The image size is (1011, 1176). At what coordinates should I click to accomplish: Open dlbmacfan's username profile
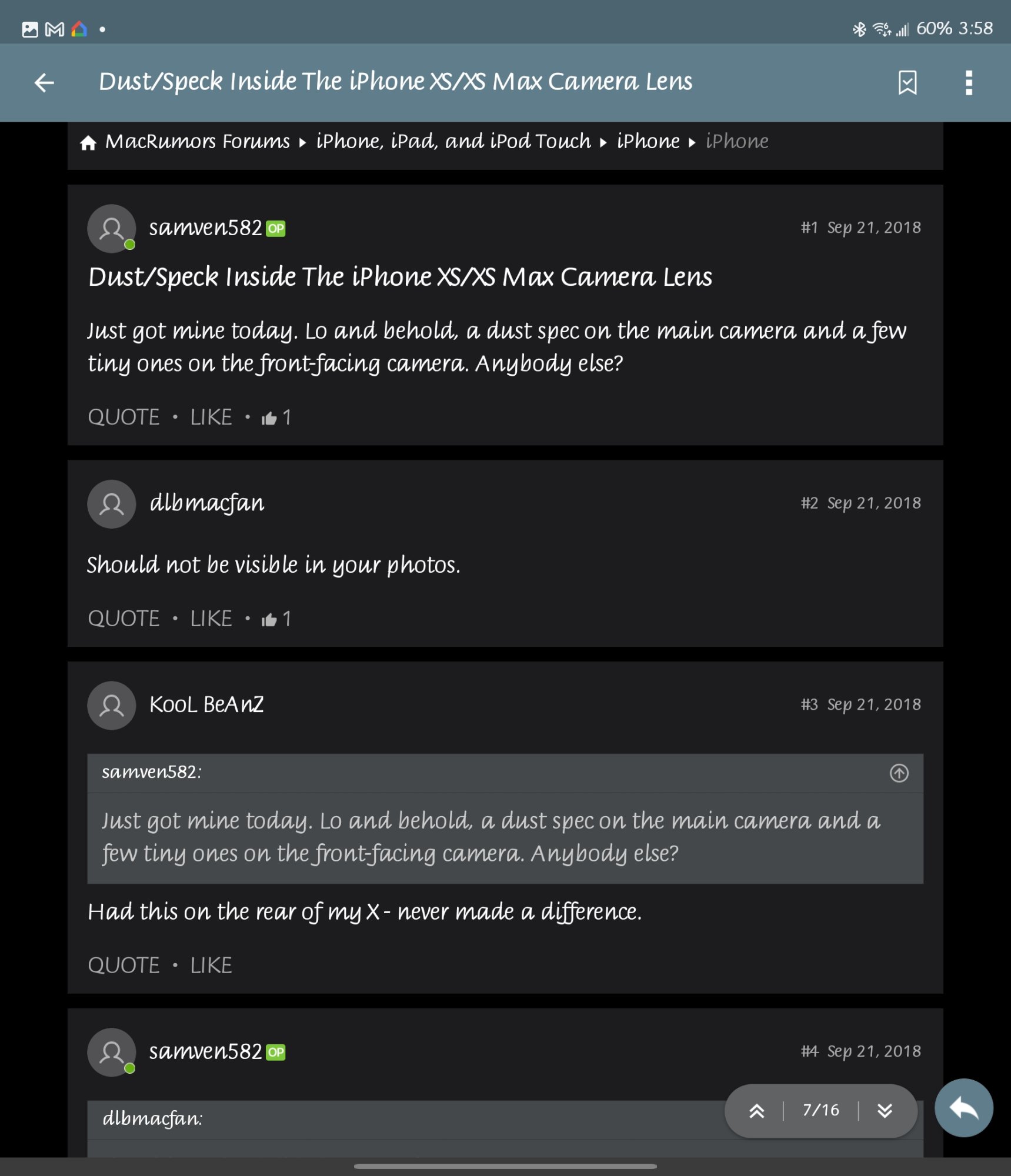click(207, 504)
